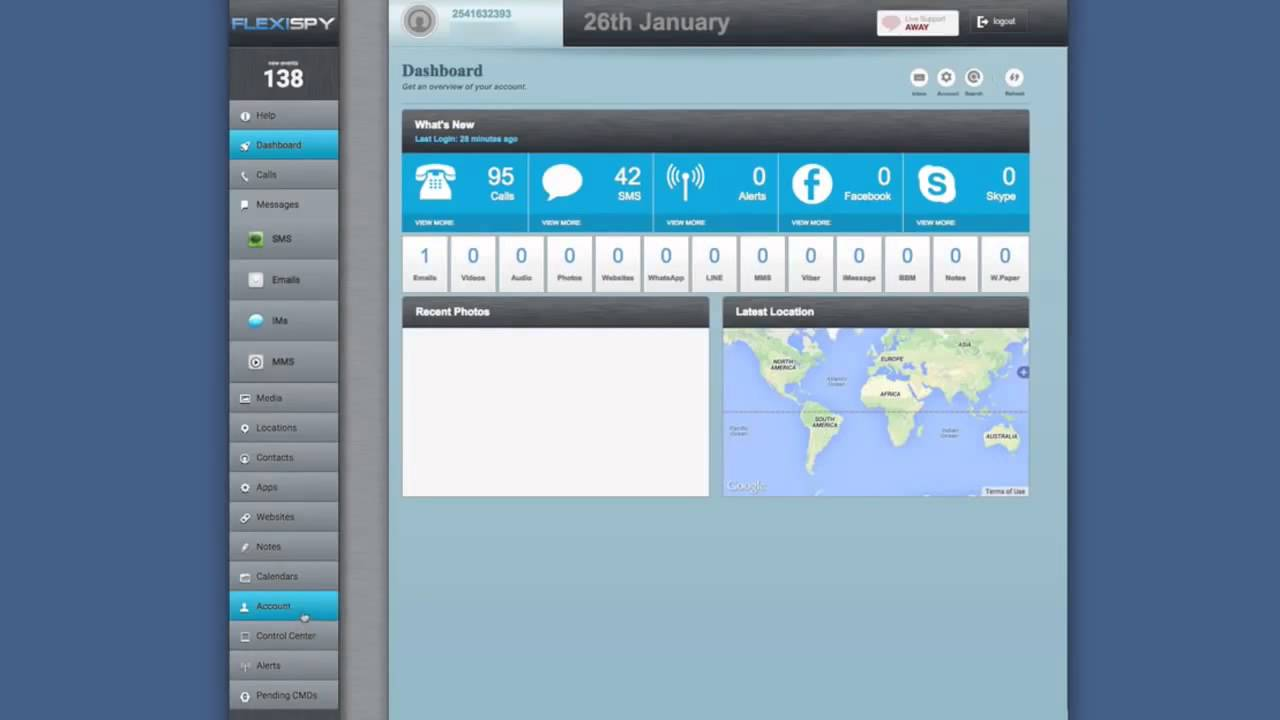Click the Inbox icon at top right
This screenshot has height=720, width=1280.
(x=918, y=78)
